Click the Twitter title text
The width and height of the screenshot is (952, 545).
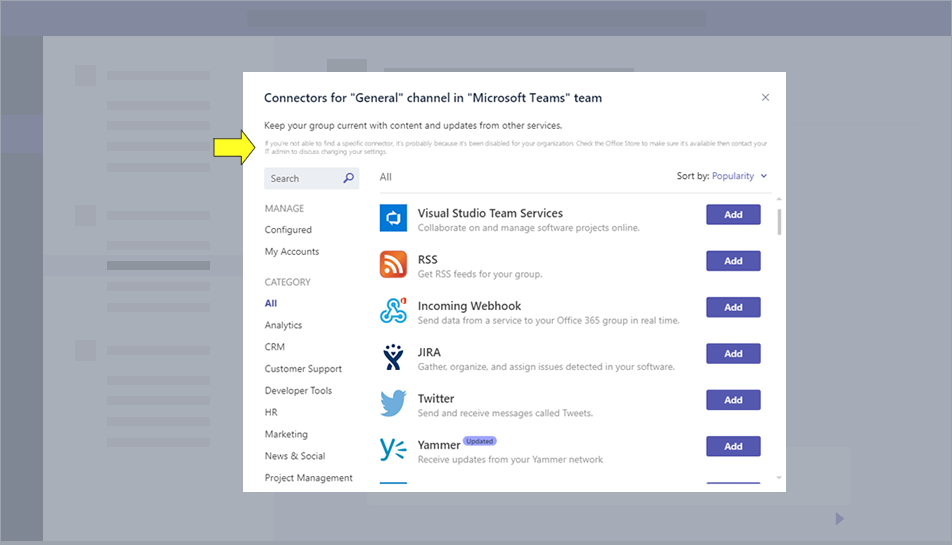[x=436, y=399]
